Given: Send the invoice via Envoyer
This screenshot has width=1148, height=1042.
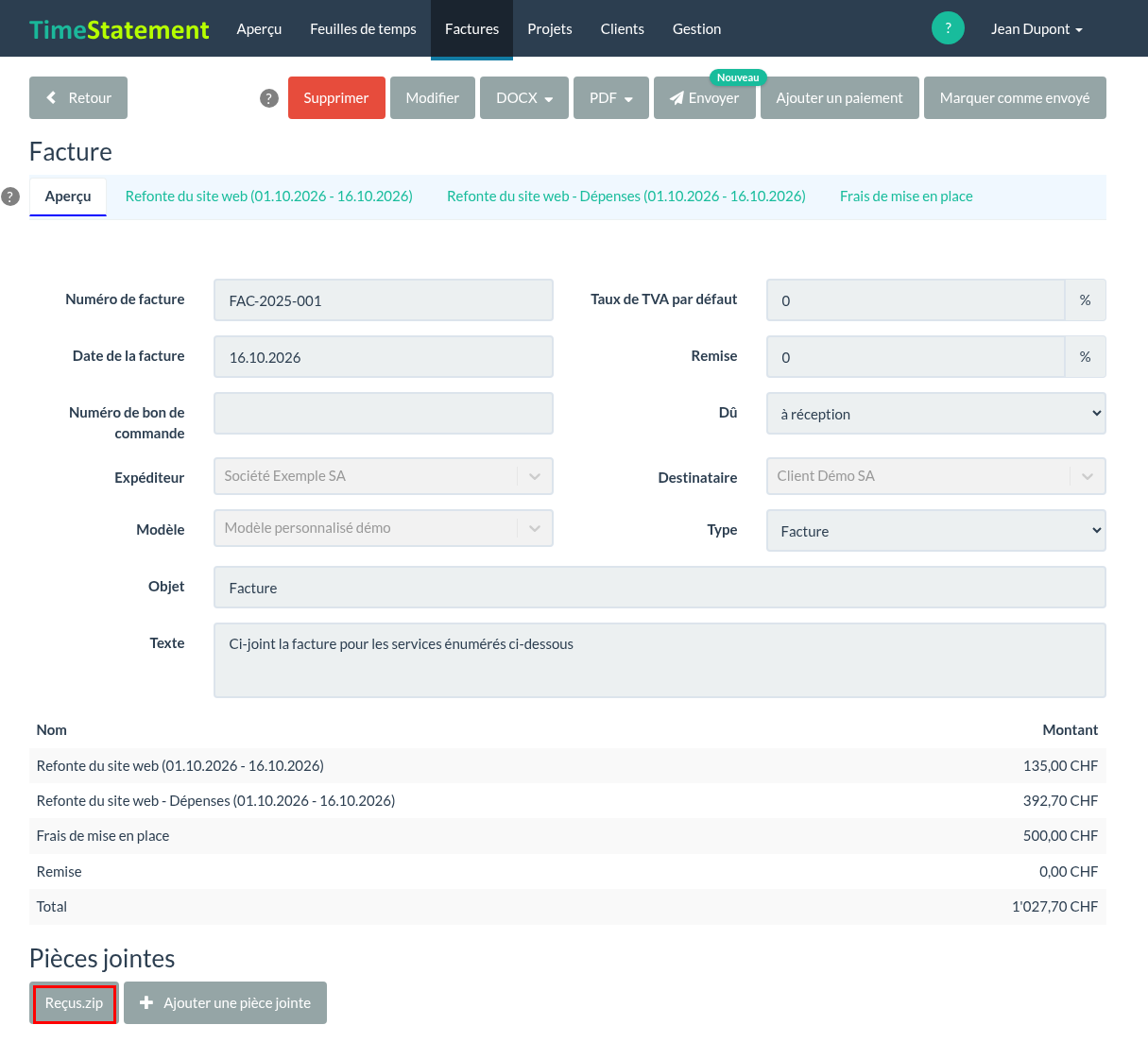Looking at the screenshot, I should tap(705, 98).
